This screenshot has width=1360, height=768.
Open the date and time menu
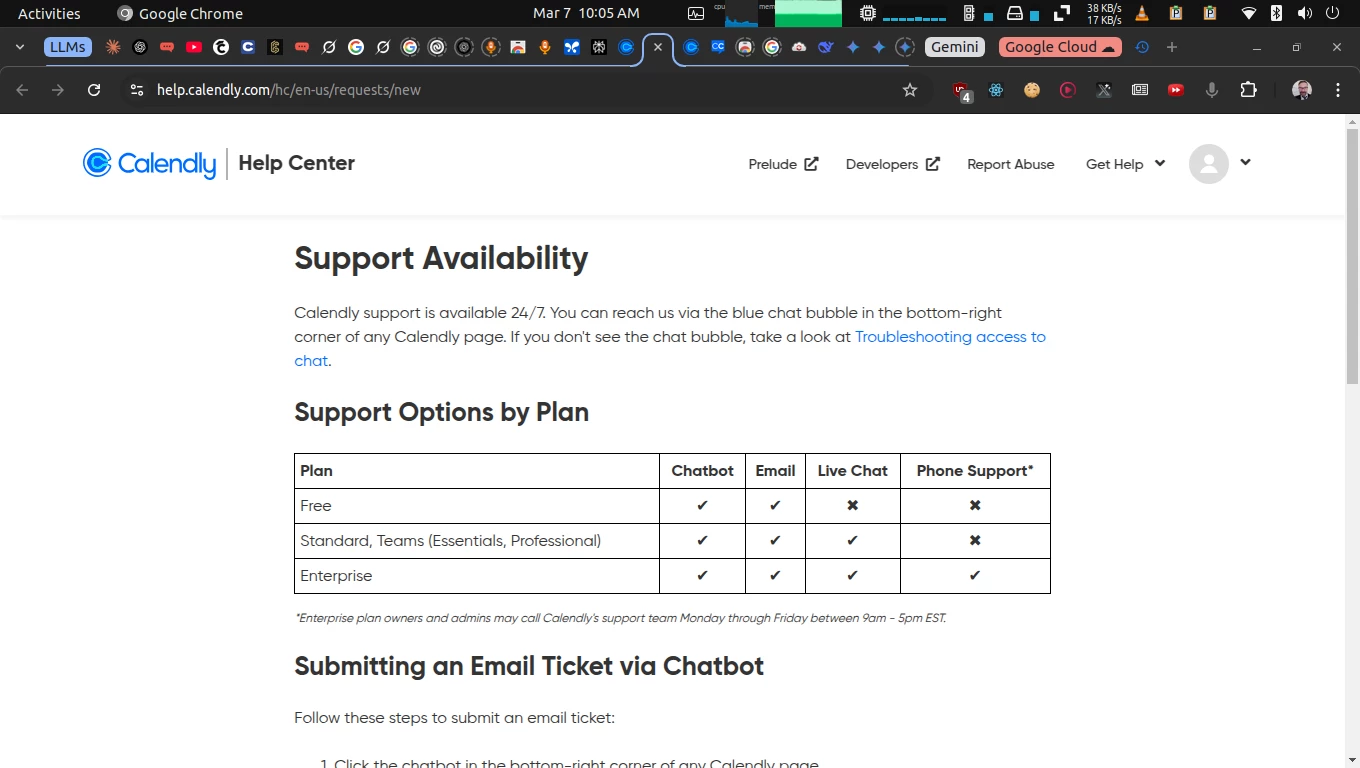(586, 13)
